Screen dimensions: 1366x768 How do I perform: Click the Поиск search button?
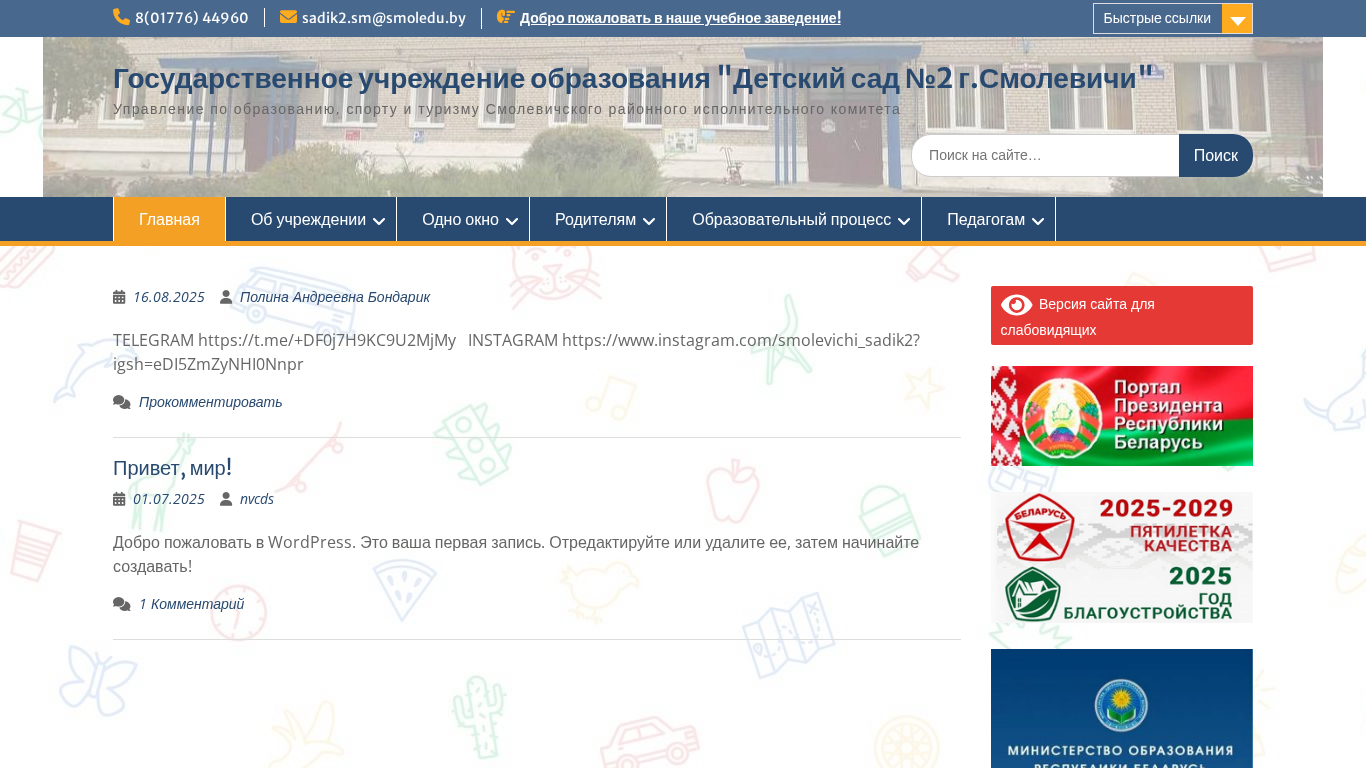[1216, 156]
